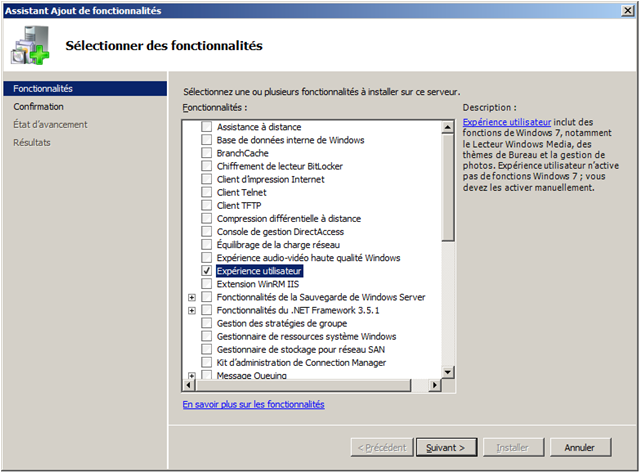
Task: Check Gestionnaire de stockage pour réseau SAN
Action: tap(207, 350)
